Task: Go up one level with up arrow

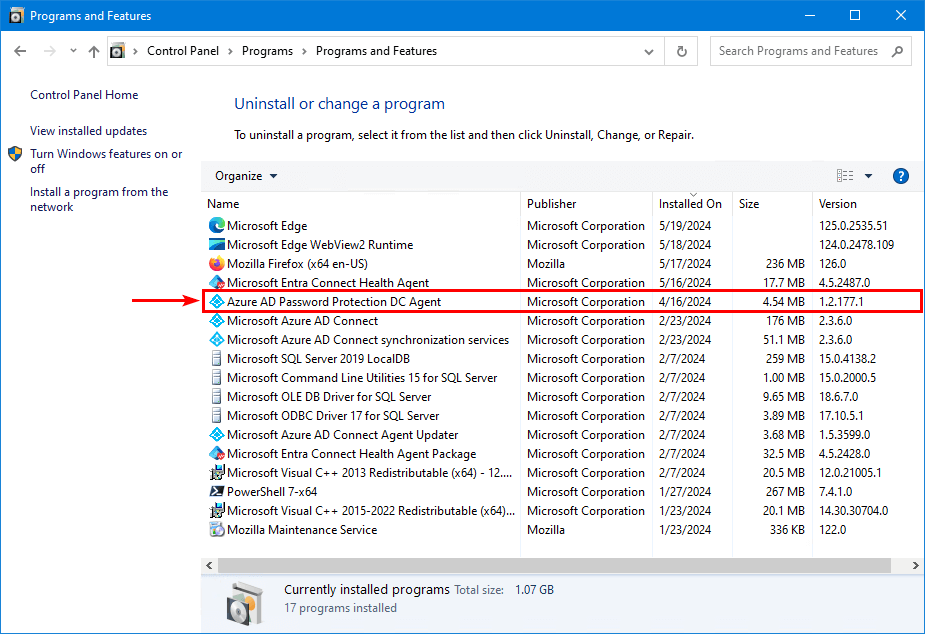Action: click(93, 51)
